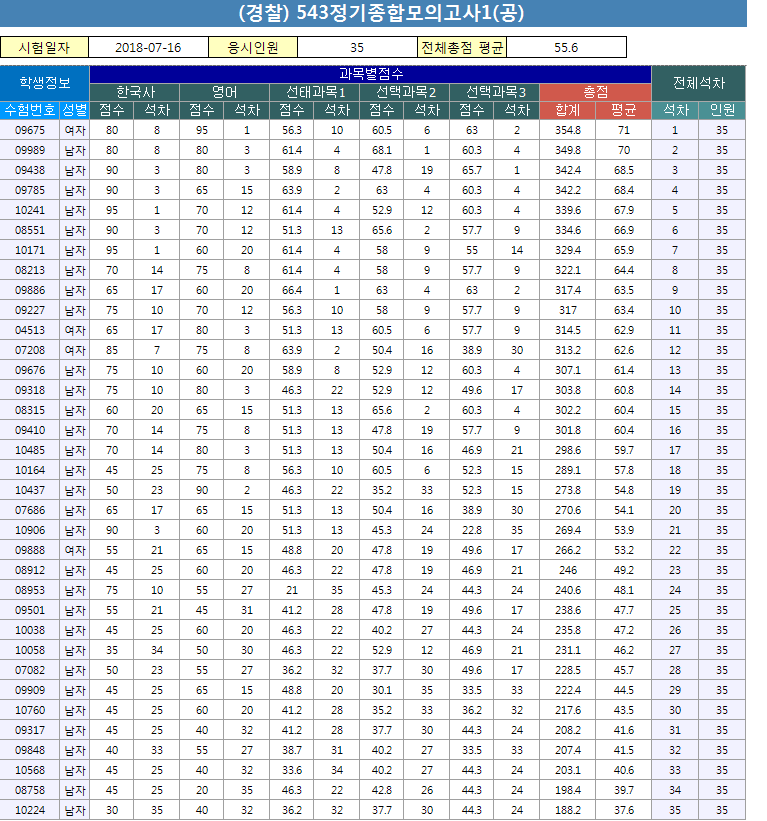Click the 합계 column header
The height and width of the screenshot is (821, 767).
point(568,110)
